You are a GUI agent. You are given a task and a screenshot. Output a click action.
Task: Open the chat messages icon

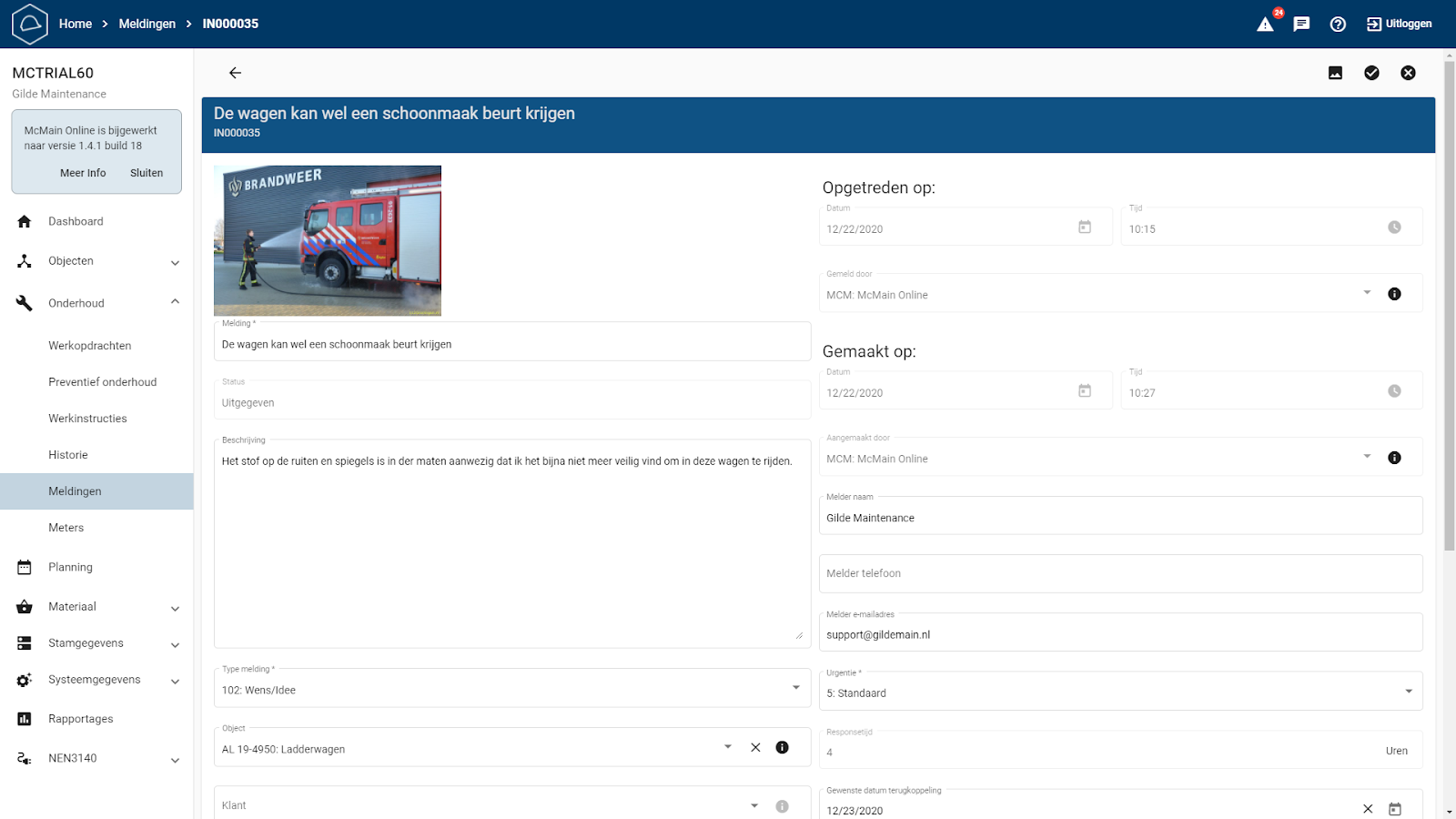(1301, 25)
